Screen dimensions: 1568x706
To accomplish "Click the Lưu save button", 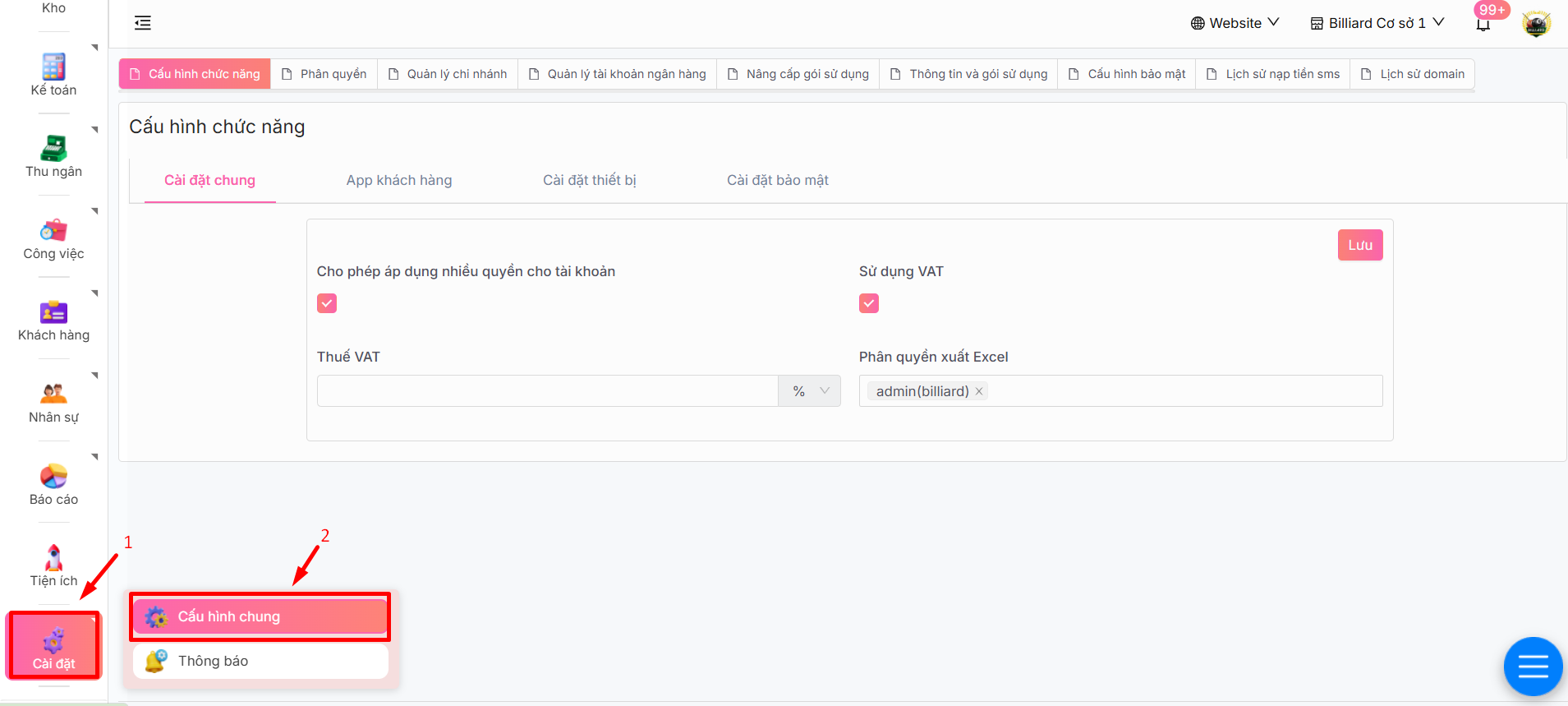I will tap(1359, 245).
